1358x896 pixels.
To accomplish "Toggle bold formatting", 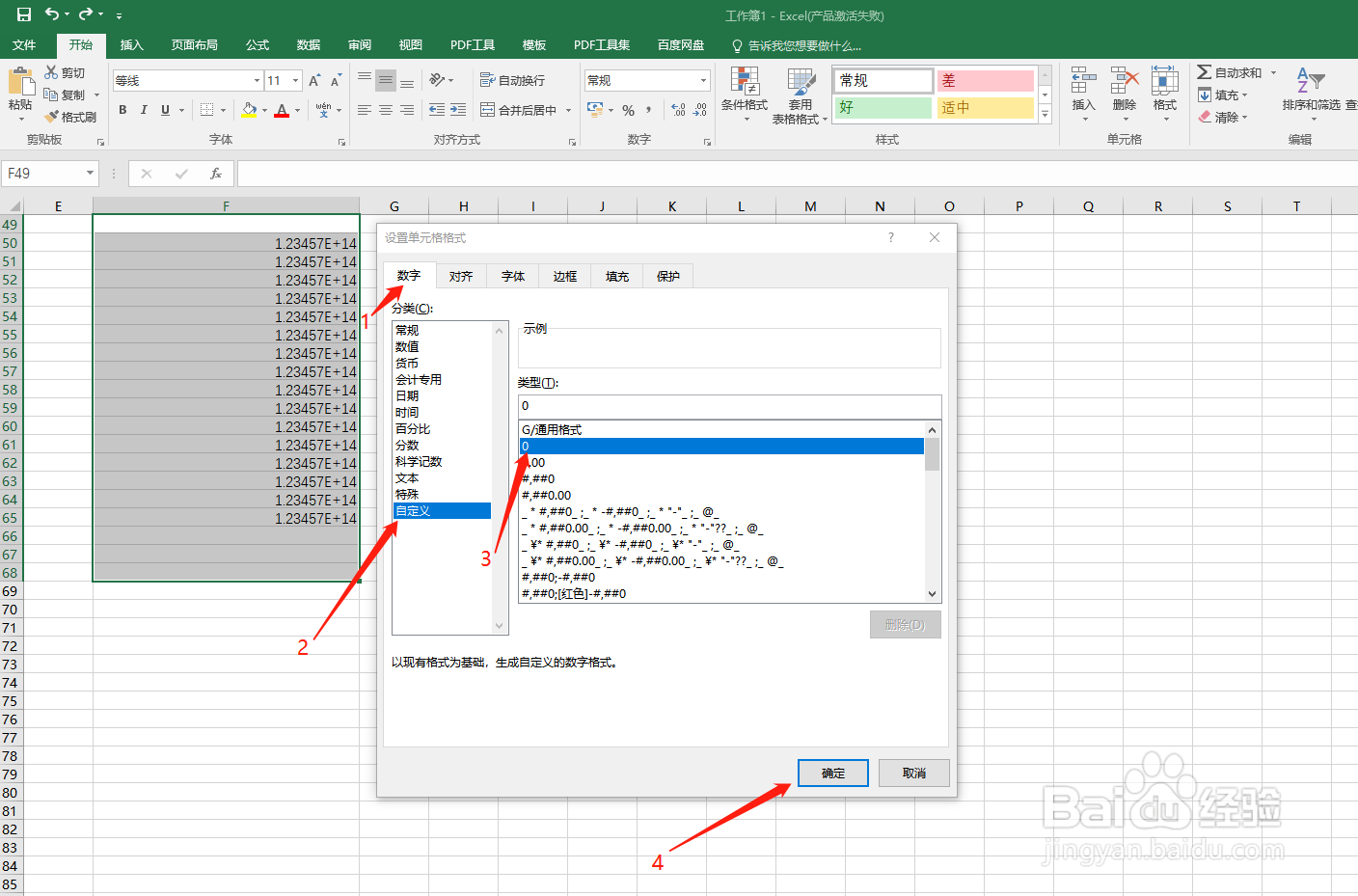I will [x=122, y=110].
